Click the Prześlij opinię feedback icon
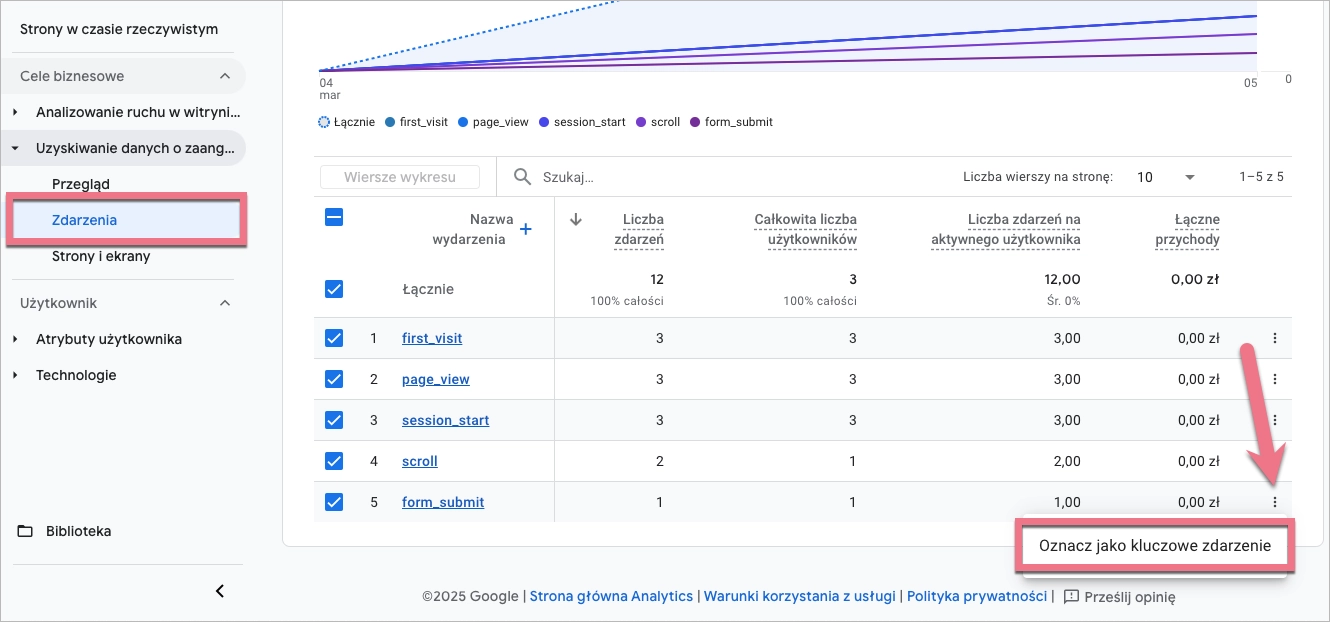The height and width of the screenshot is (622, 1330). click(x=1071, y=596)
